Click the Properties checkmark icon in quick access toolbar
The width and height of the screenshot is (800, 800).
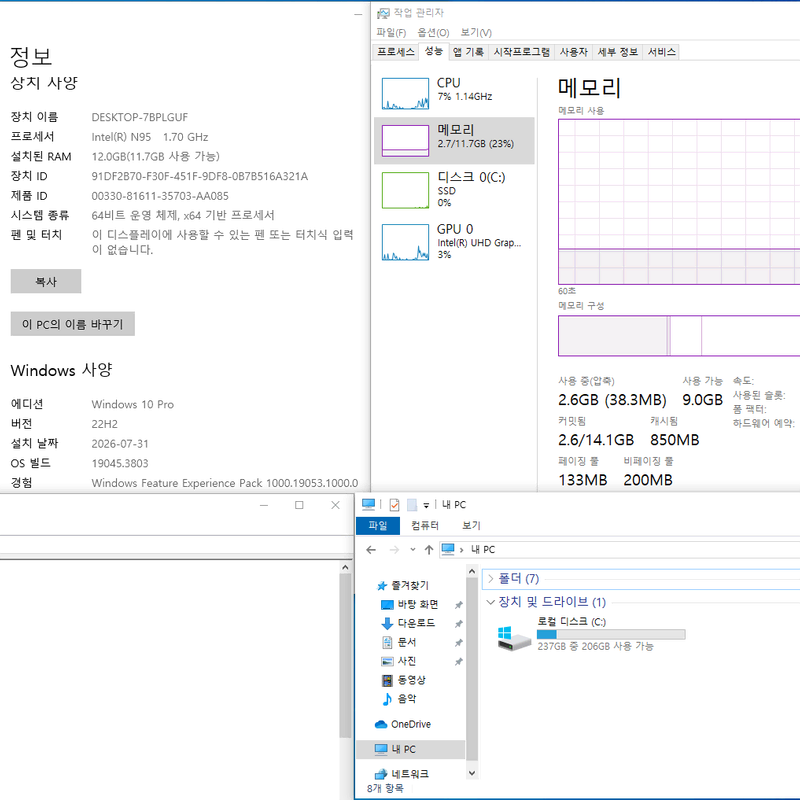(394, 505)
